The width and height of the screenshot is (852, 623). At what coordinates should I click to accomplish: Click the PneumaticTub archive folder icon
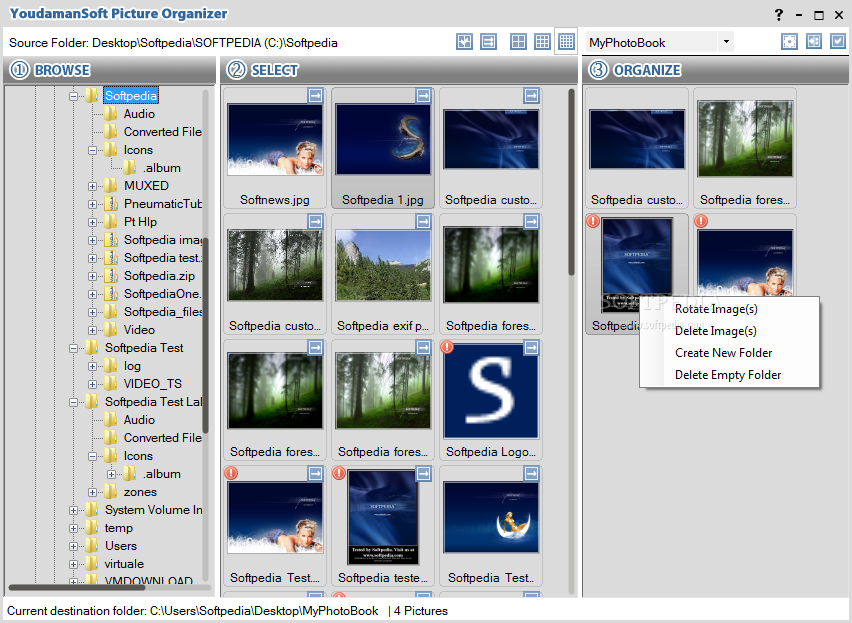tap(111, 204)
